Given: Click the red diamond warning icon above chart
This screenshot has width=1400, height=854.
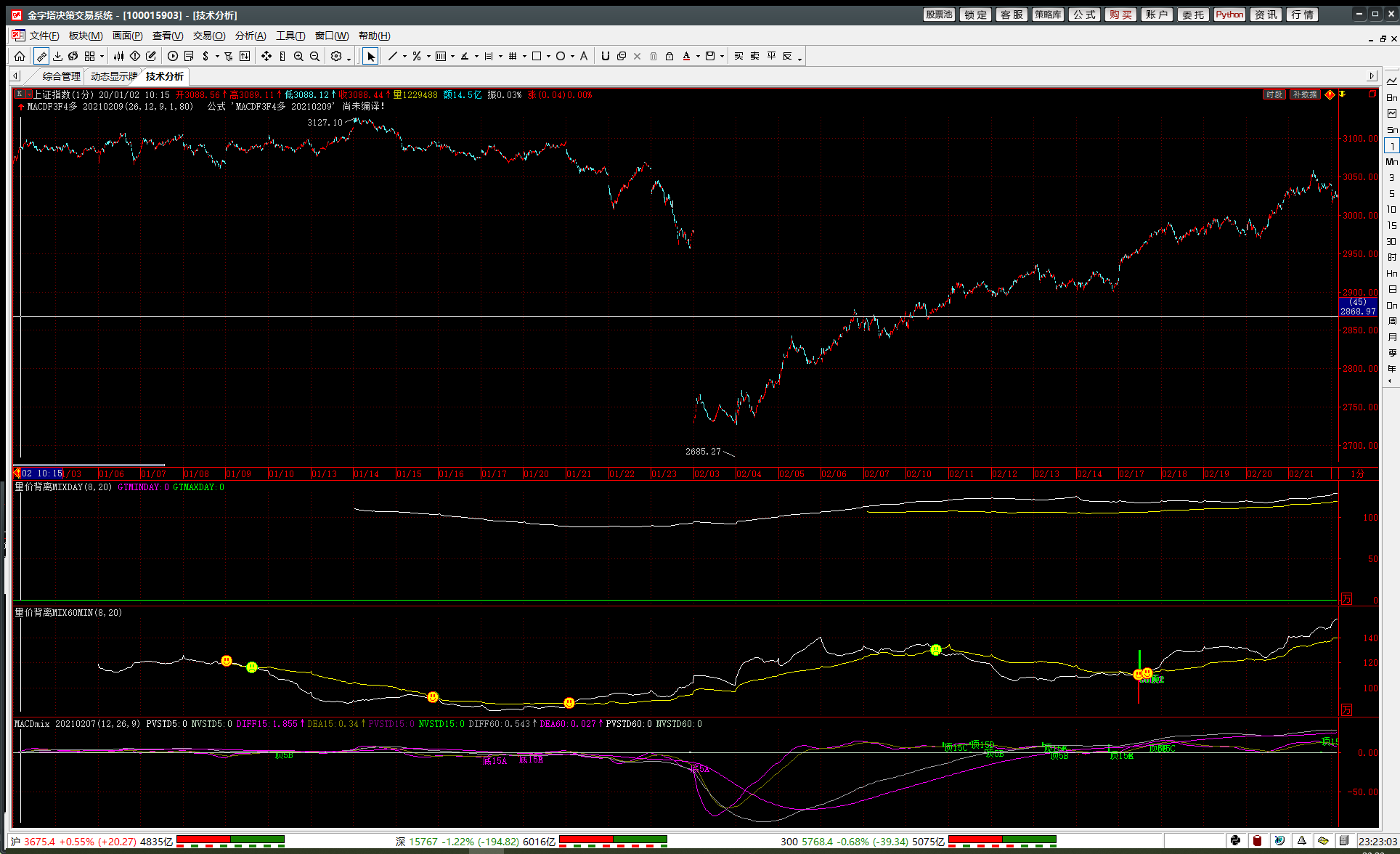Looking at the screenshot, I should point(1330,94).
